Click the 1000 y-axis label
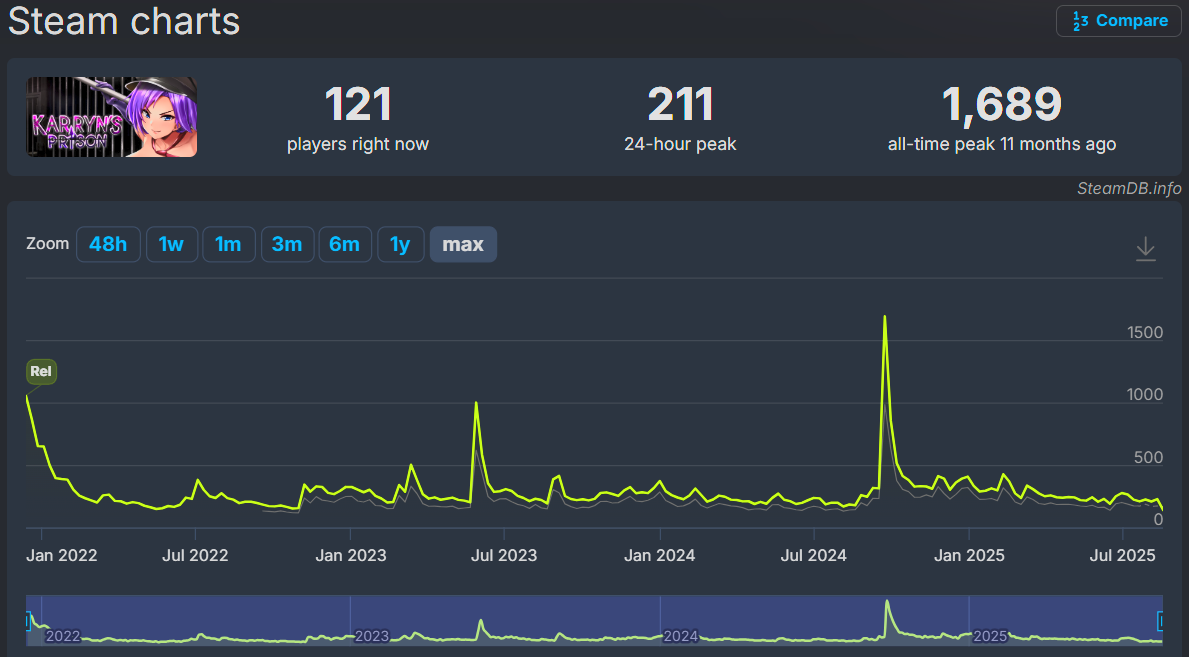The height and width of the screenshot is (657, 1189). click(1145, 395)
